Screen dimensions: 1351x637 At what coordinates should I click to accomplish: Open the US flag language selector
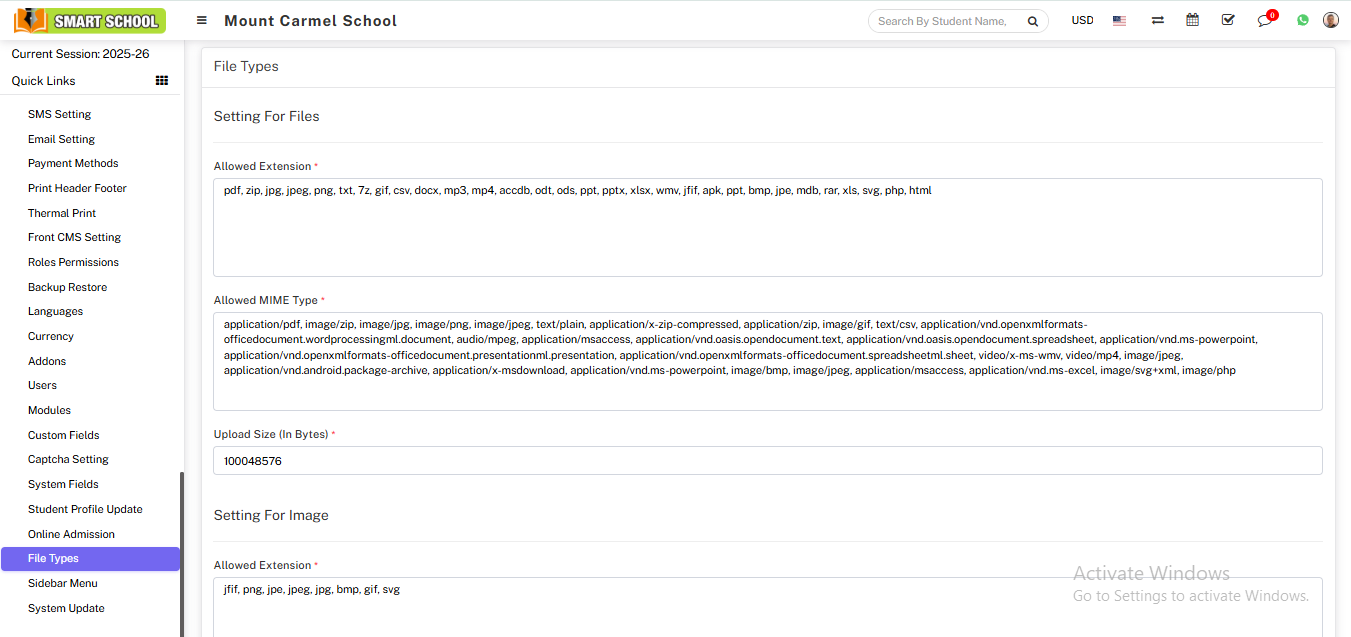[x=1119, y=20]
